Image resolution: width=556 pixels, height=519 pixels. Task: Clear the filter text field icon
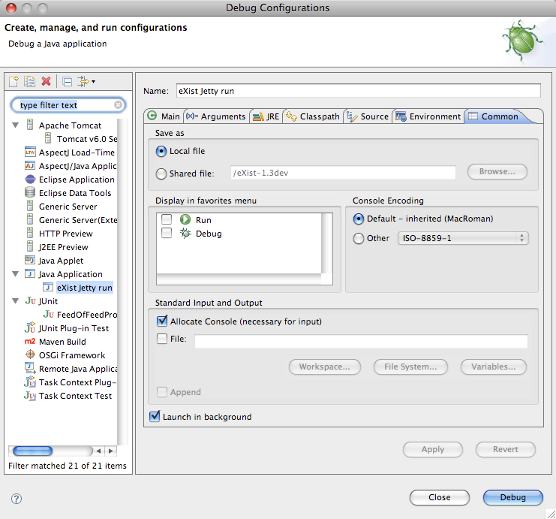pyautogui.click(x=118, y=105)
